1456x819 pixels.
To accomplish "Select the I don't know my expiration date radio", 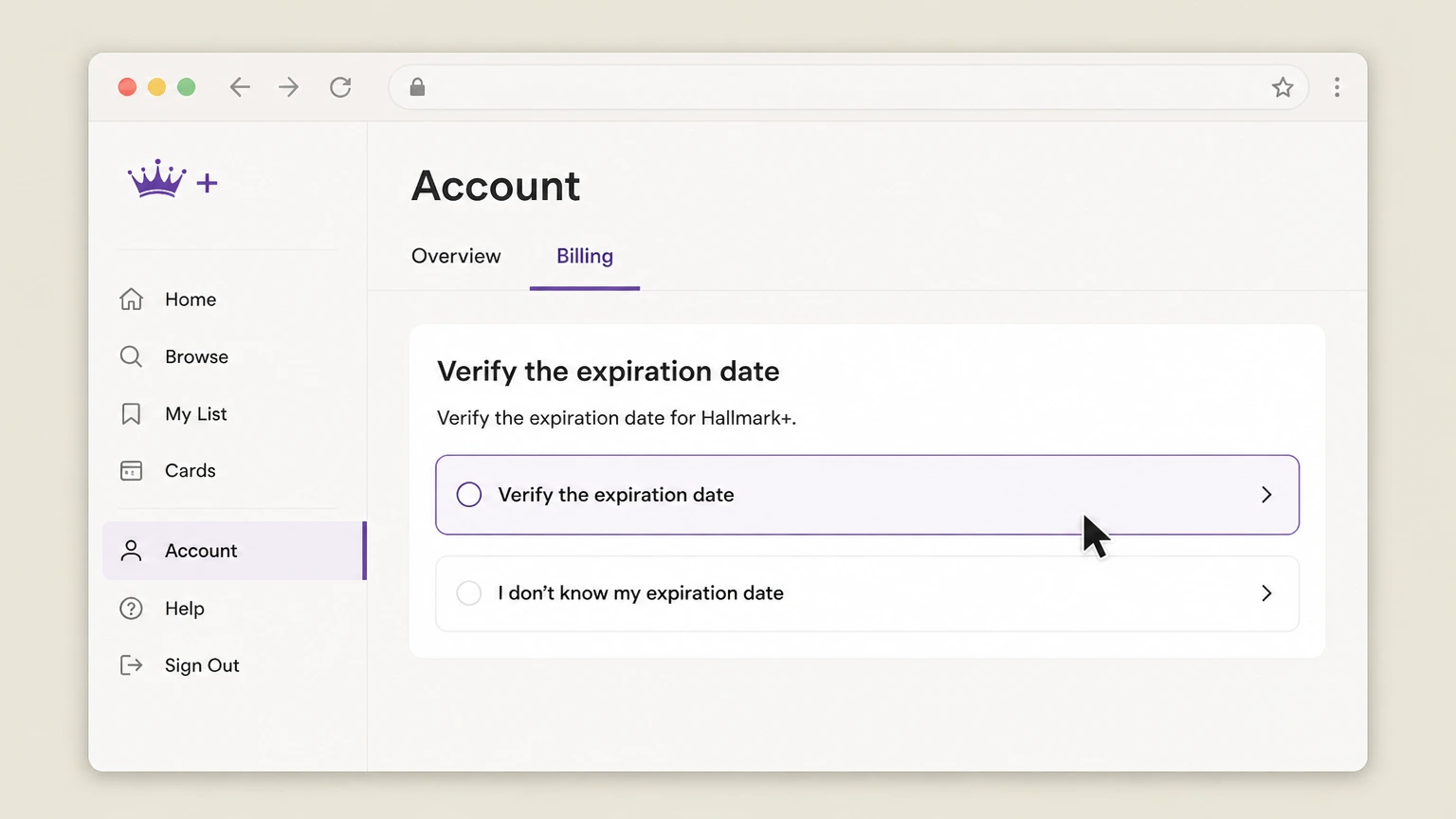I will [469, 593].
